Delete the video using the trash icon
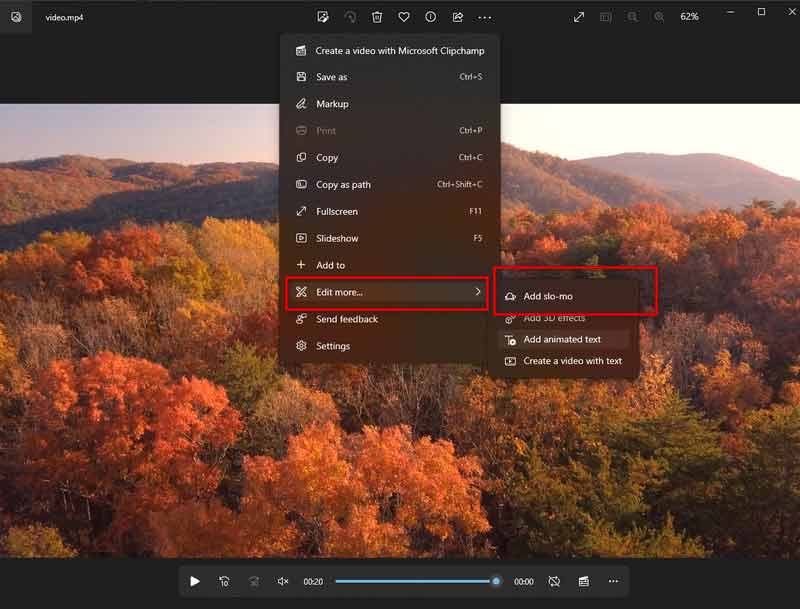The image size is (800, 609). [x=377, y=17]
